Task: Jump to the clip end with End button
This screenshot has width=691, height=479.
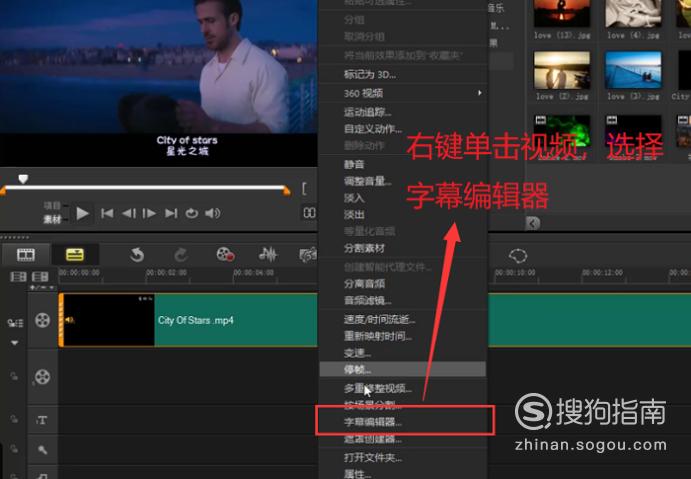Action: [x=171, y=214]
